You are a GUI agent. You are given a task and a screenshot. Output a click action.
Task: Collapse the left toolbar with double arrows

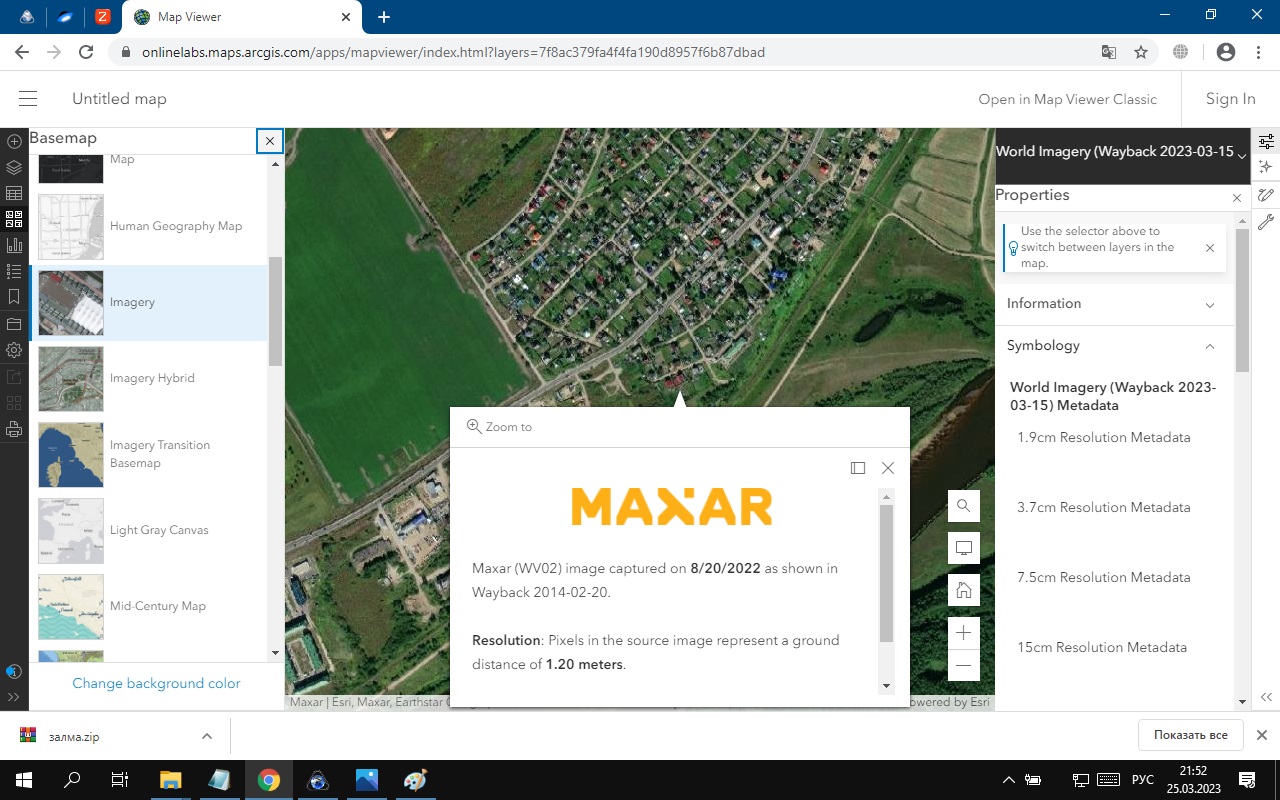pos(14,697)
